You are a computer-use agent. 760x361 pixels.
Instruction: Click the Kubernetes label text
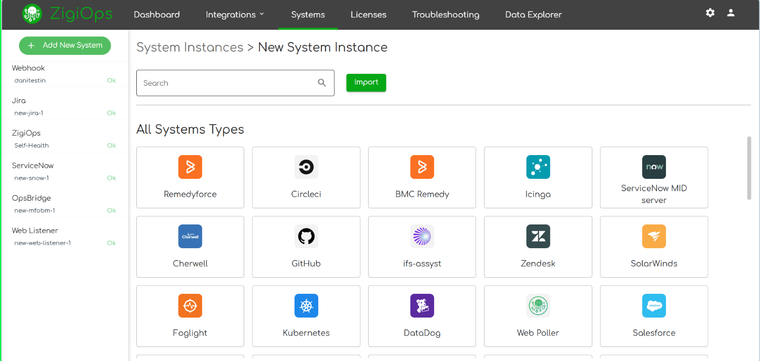(306, 333)
